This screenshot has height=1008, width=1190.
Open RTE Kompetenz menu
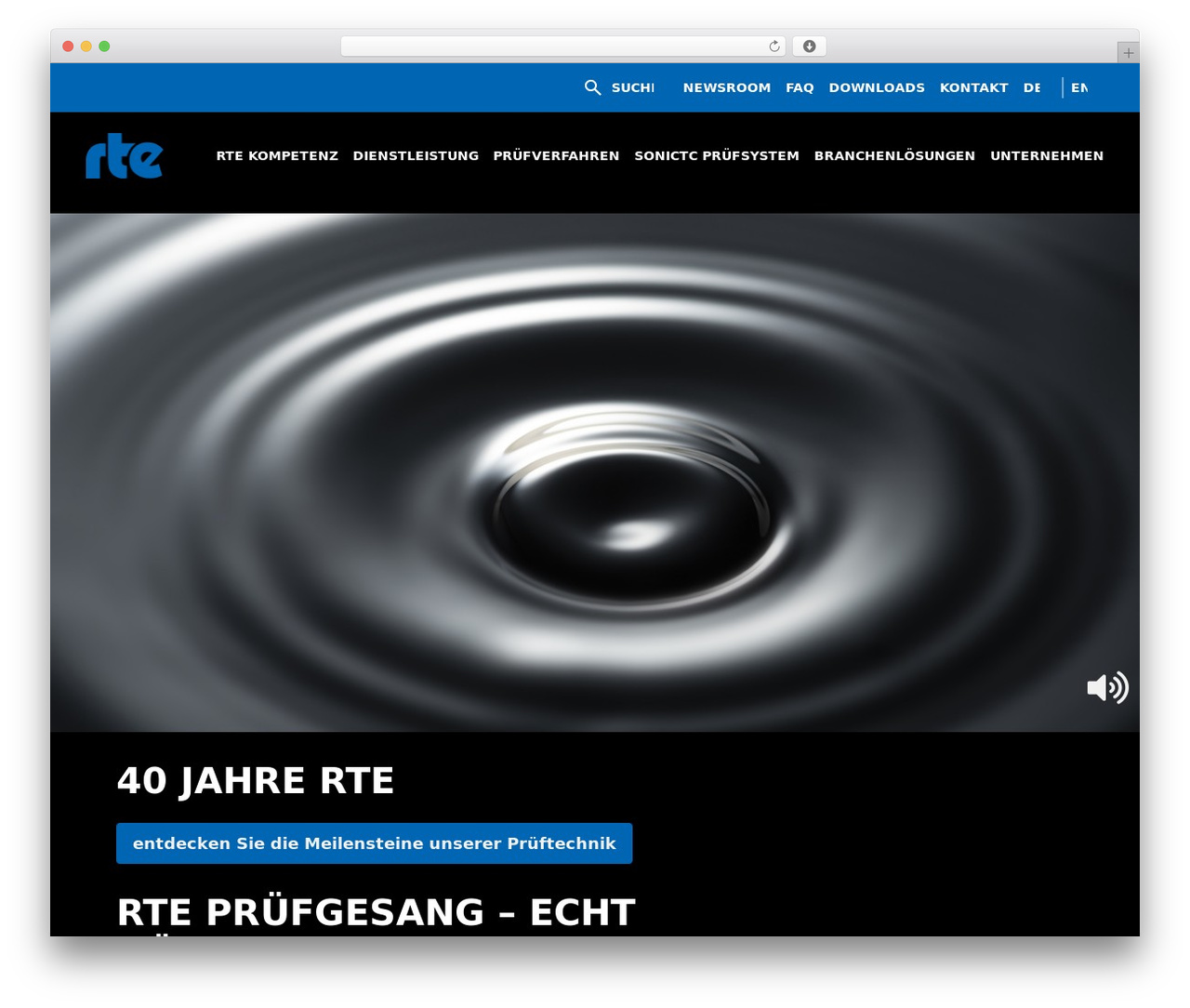click(x=277, y=155)
